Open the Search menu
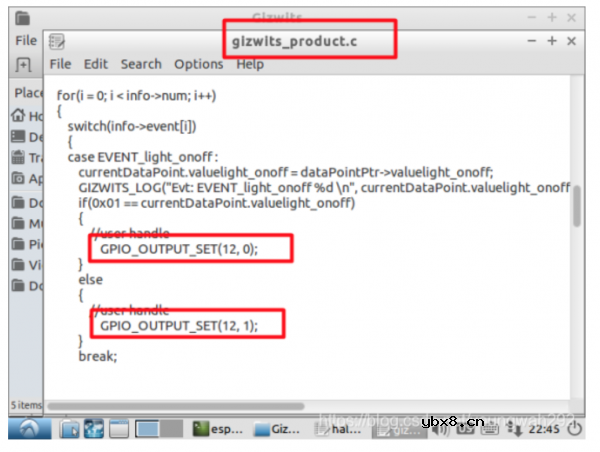 coord(141,64)
